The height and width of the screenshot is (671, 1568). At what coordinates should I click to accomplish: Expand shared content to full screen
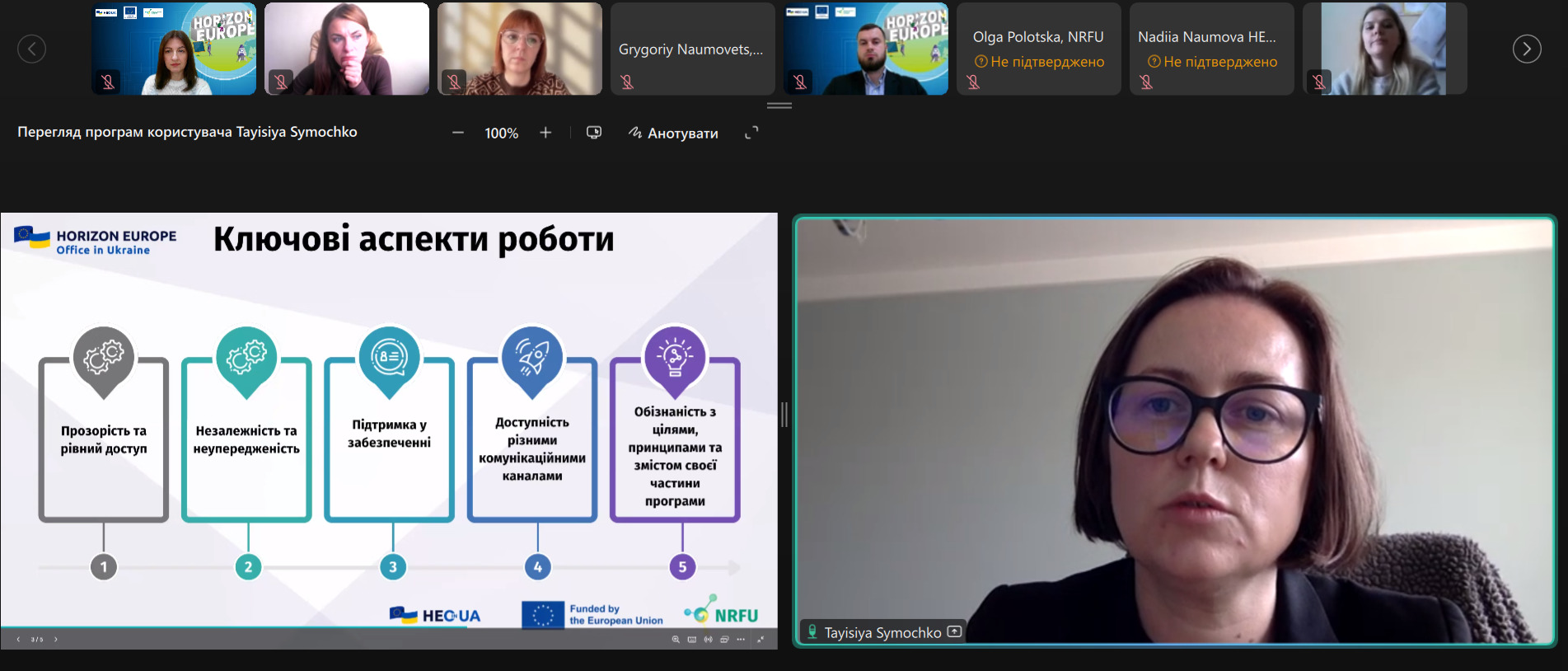coord(751,133)
